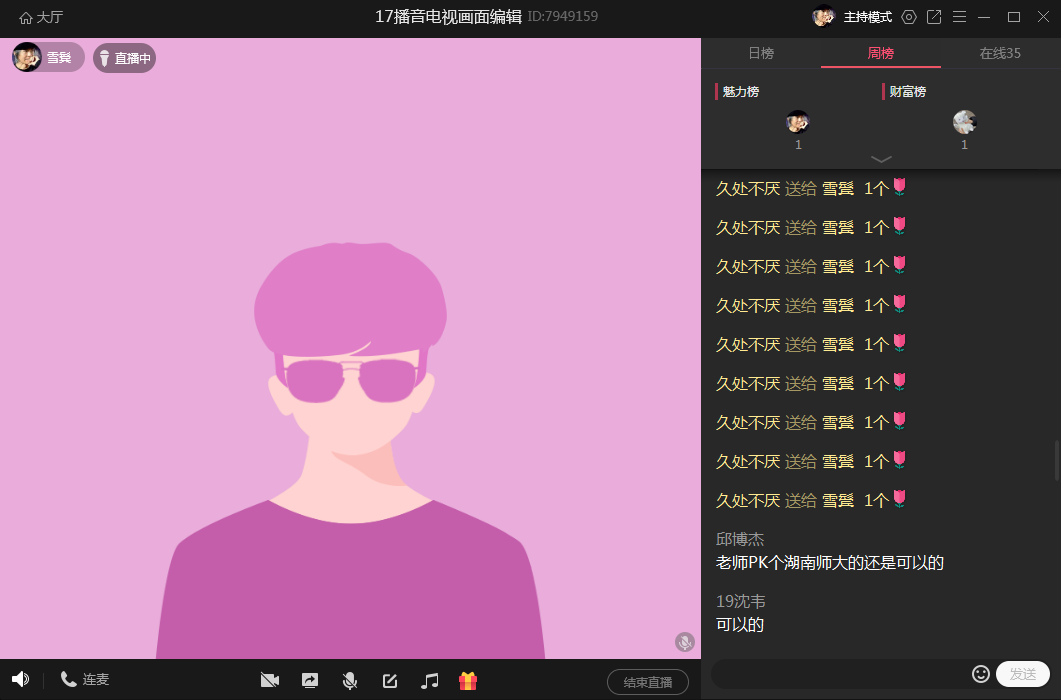Viewport: 1061px width, 700px height.
Task: Click the pop-out window icon
Action: click(934, 17)
